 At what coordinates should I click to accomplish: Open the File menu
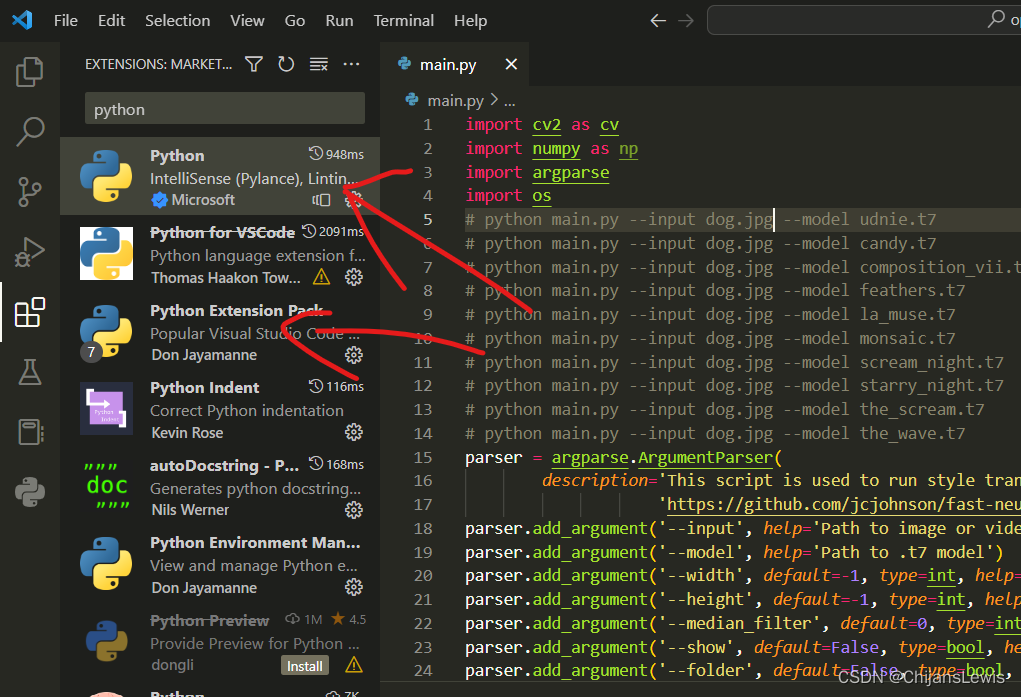[x=66, y=21]
